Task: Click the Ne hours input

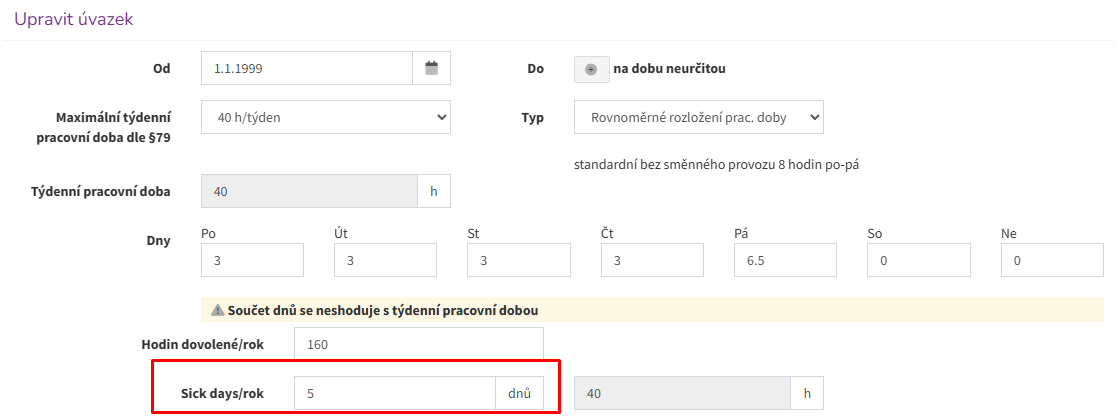Action: click(x=1052, y=260)
